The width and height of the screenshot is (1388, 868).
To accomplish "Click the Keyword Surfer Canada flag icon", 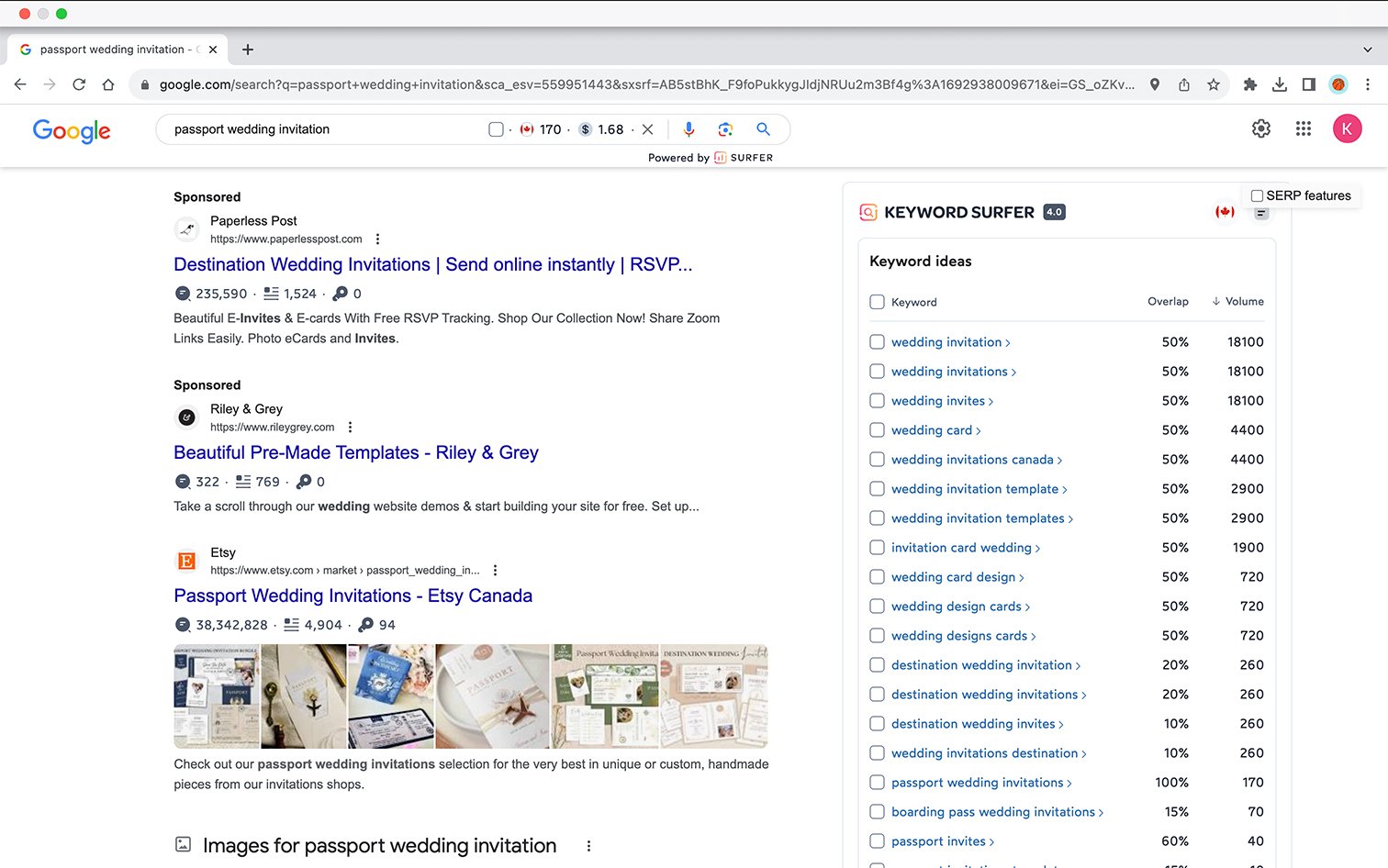I will click(1225, 212).
